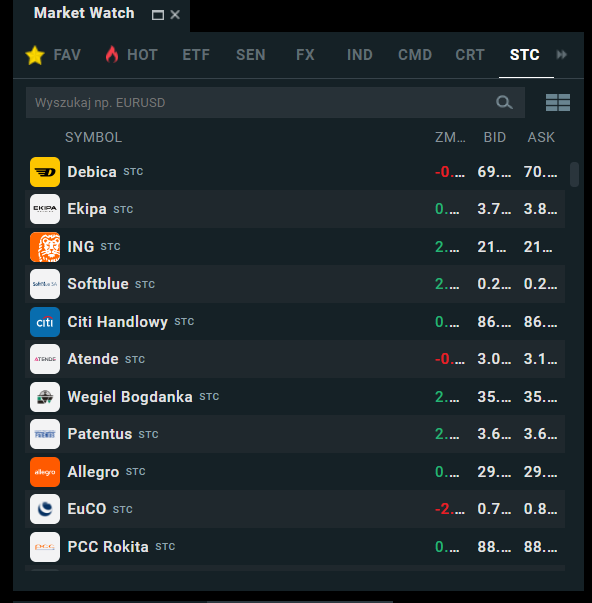
Task: Click the instrument list scrollbar thumb
Action: click(574, 175)
